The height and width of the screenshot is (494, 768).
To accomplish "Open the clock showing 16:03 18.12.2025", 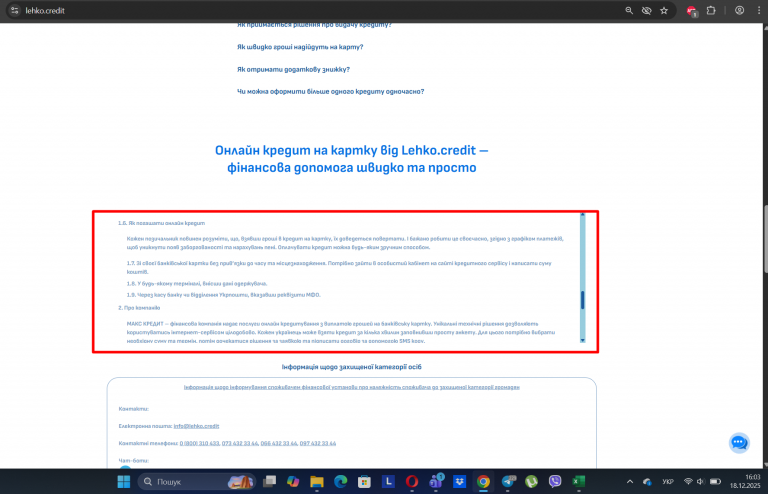I will pos(745,481).
